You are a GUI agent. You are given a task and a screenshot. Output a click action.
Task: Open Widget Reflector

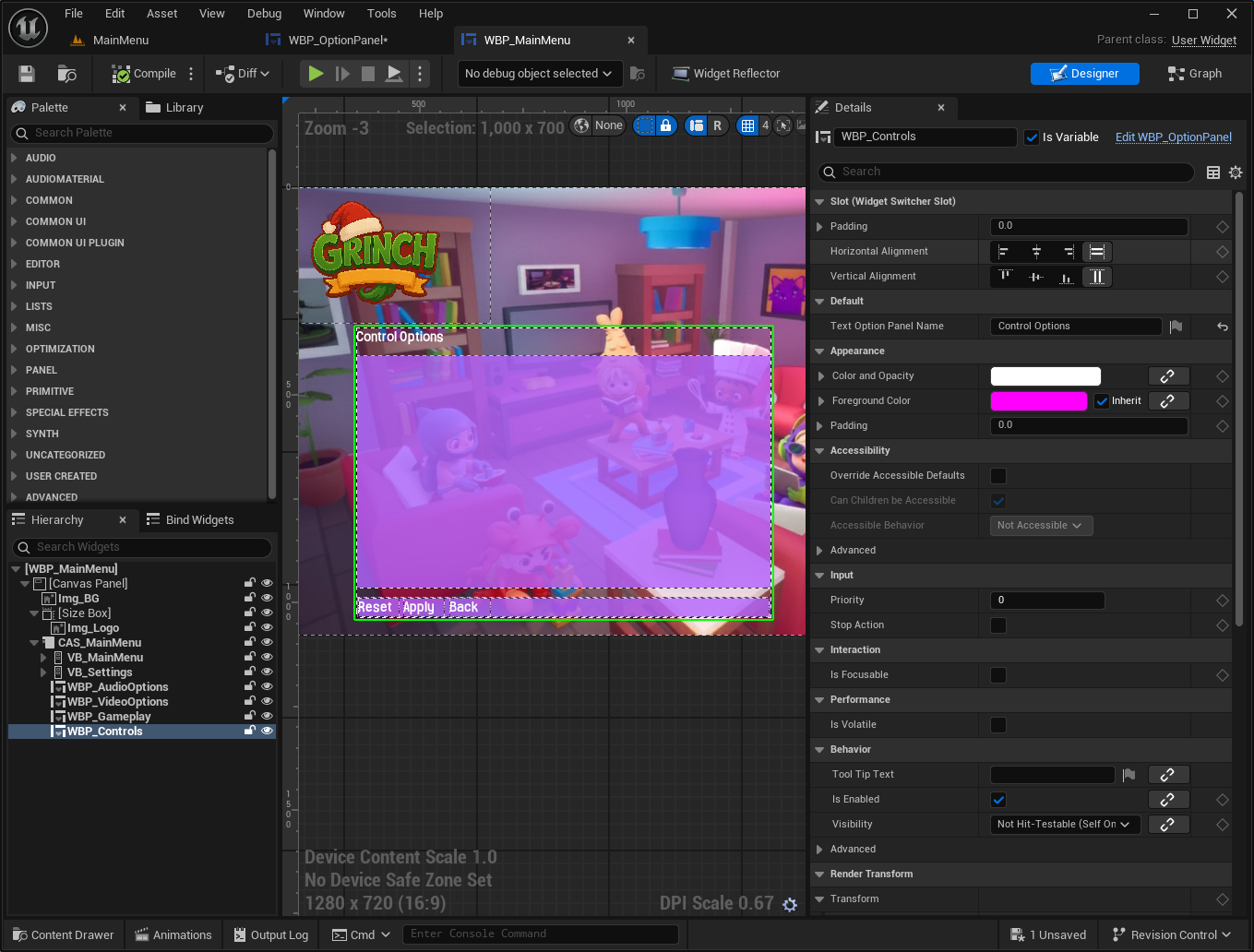pyautogui.click(x=726, y=74)
